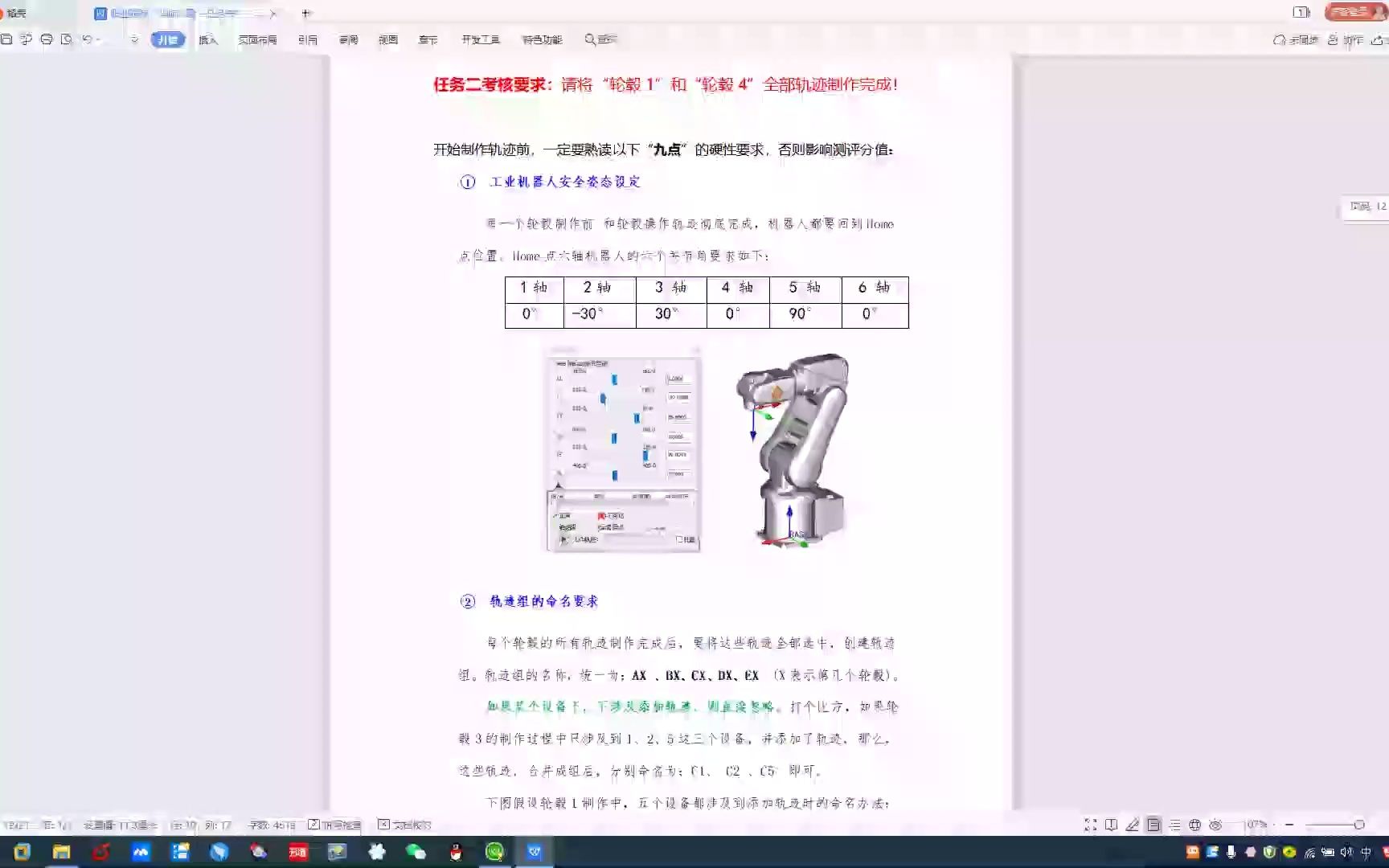
Task: Click the share icon at top right
Action: [1378, 39]
